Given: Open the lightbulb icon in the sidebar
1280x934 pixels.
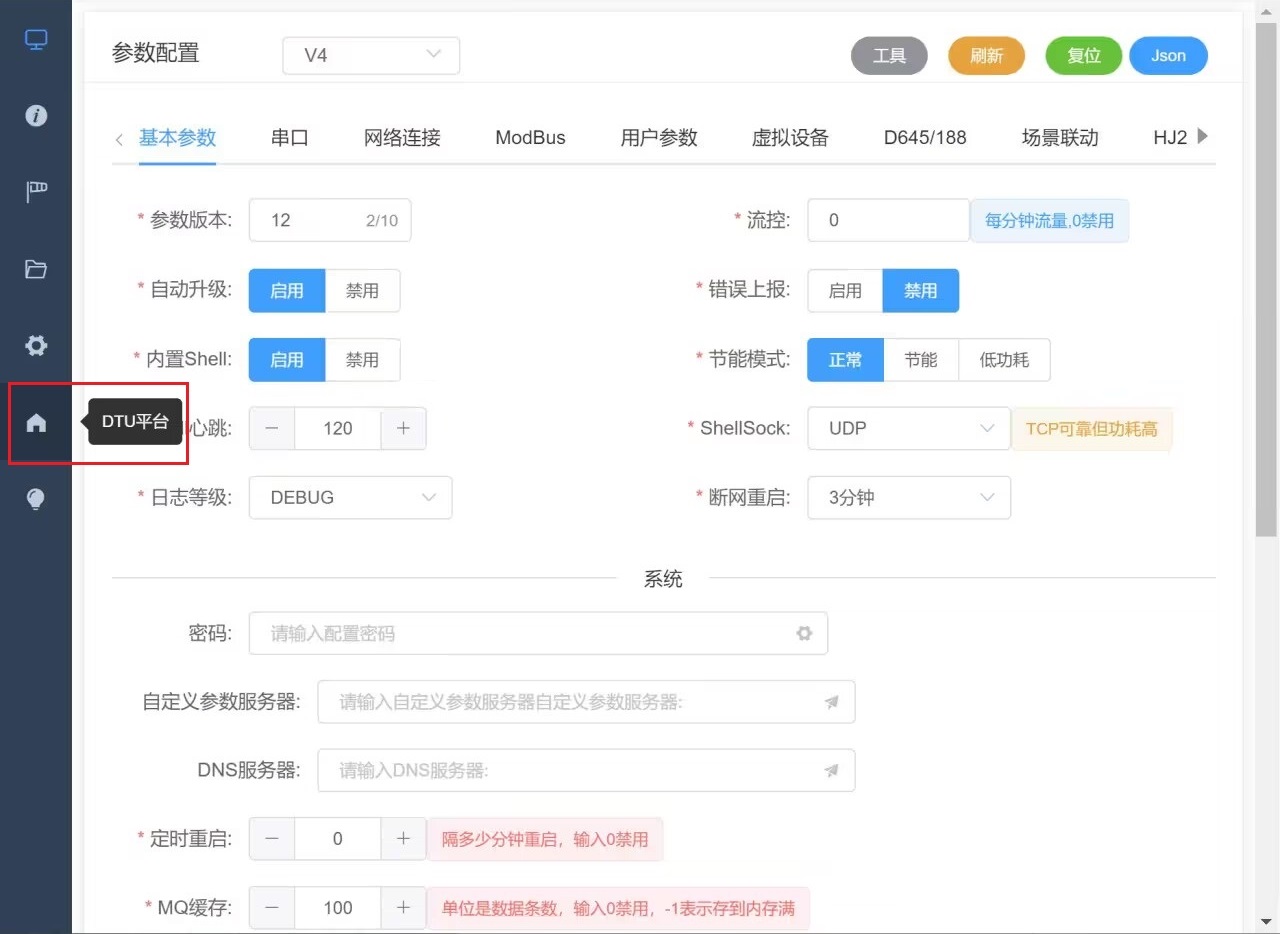Looking at the screenshot, I should point(36,499).
